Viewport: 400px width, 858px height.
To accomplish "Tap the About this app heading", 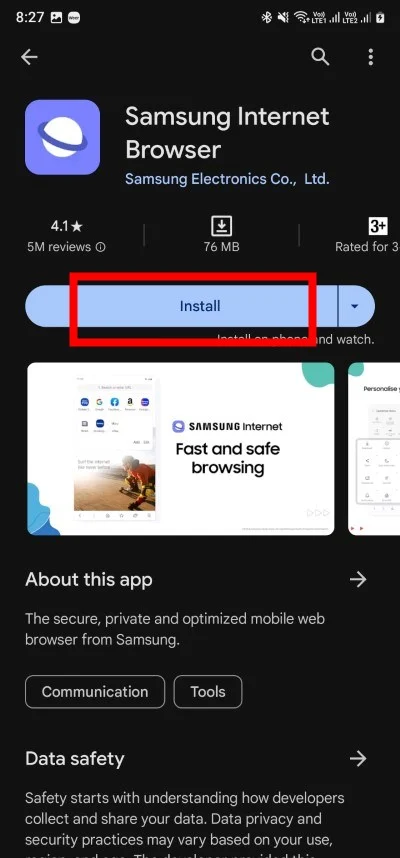I will (89, 579).
